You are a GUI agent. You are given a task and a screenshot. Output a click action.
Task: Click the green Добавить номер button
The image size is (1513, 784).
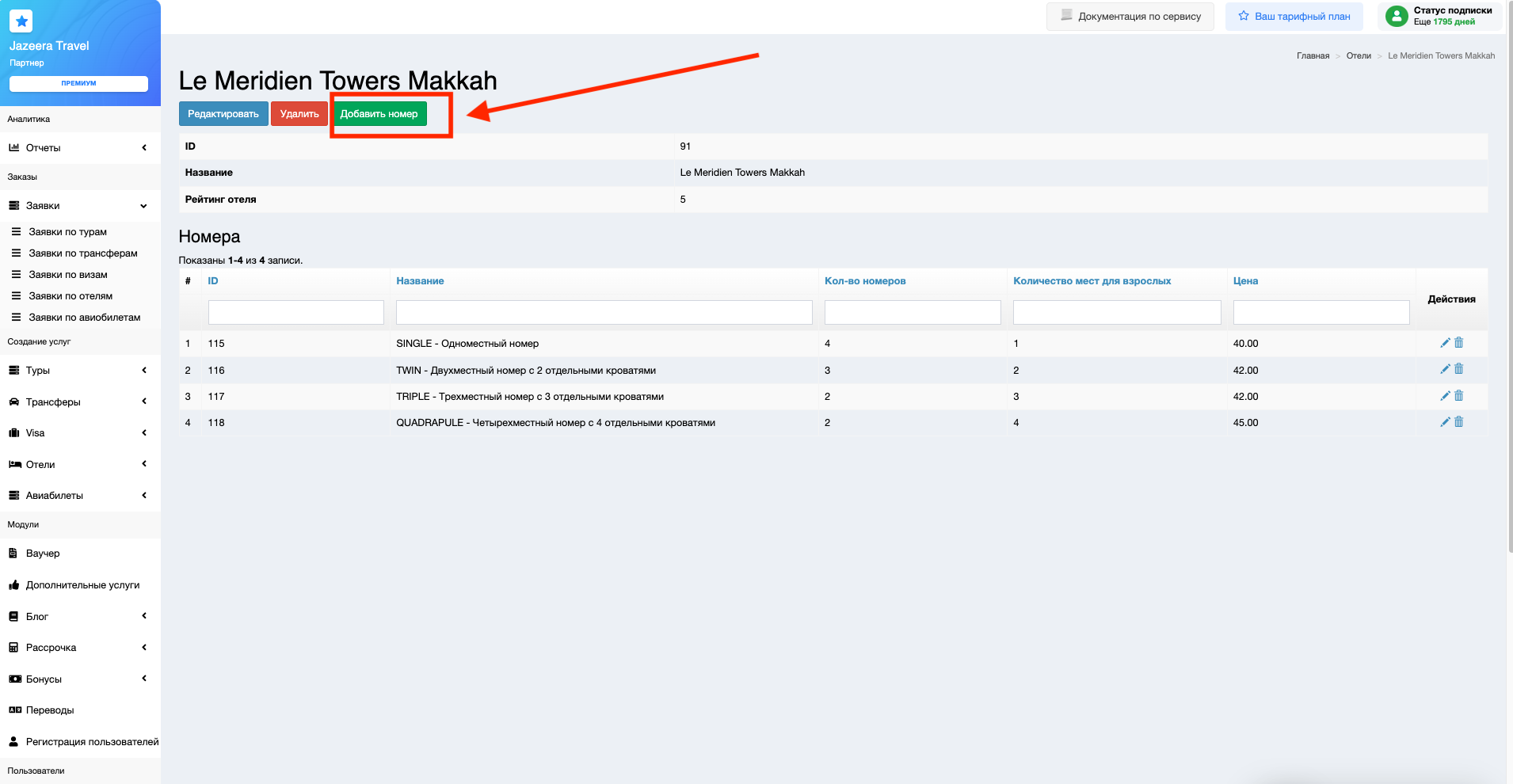click(x=379, y=114)
